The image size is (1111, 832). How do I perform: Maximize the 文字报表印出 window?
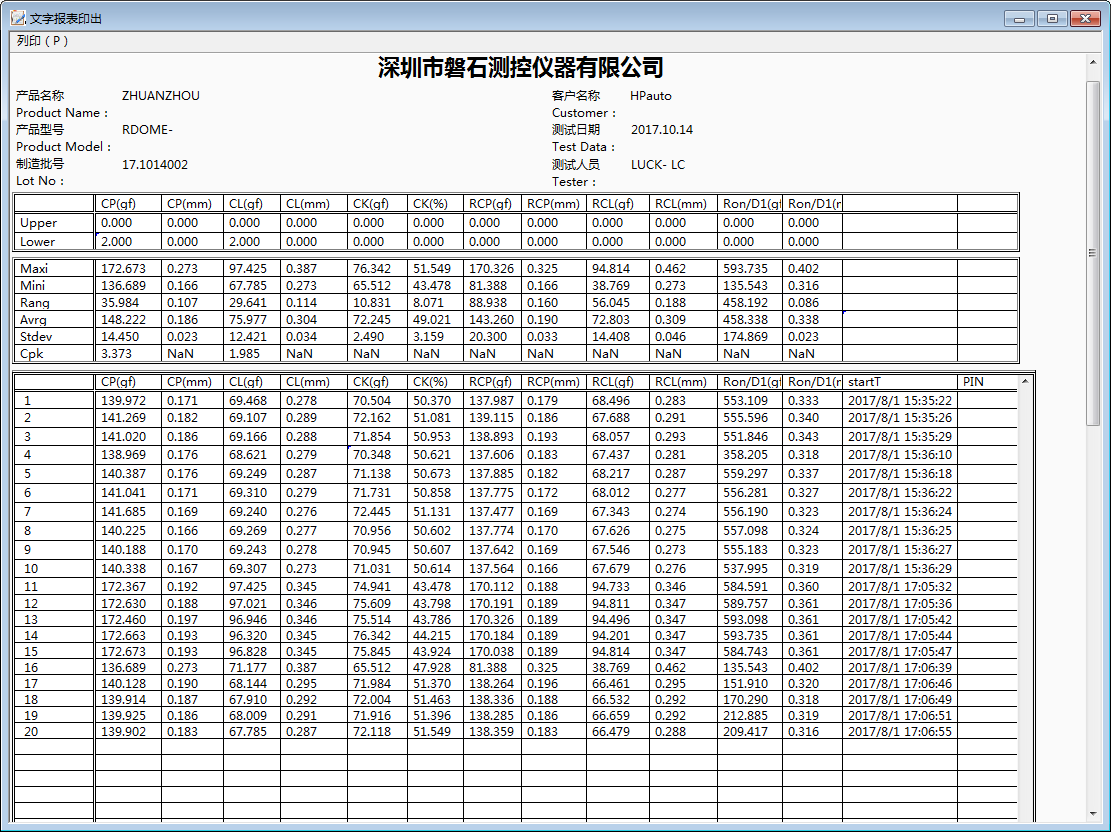[1051, 18]
